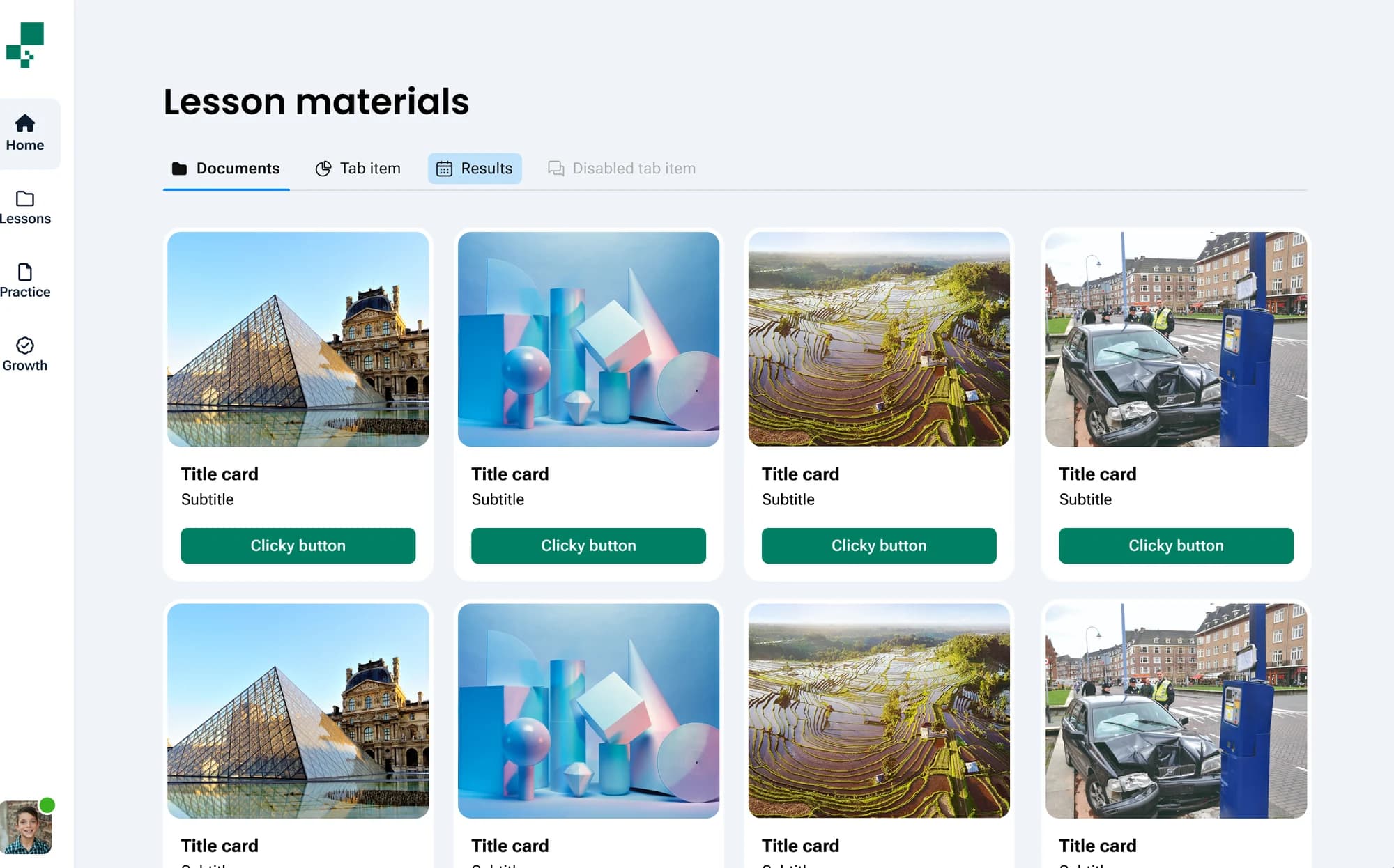Click Clicky button under the rice terraces card
Screen dimensions: 1394x868
pos(879,545)
